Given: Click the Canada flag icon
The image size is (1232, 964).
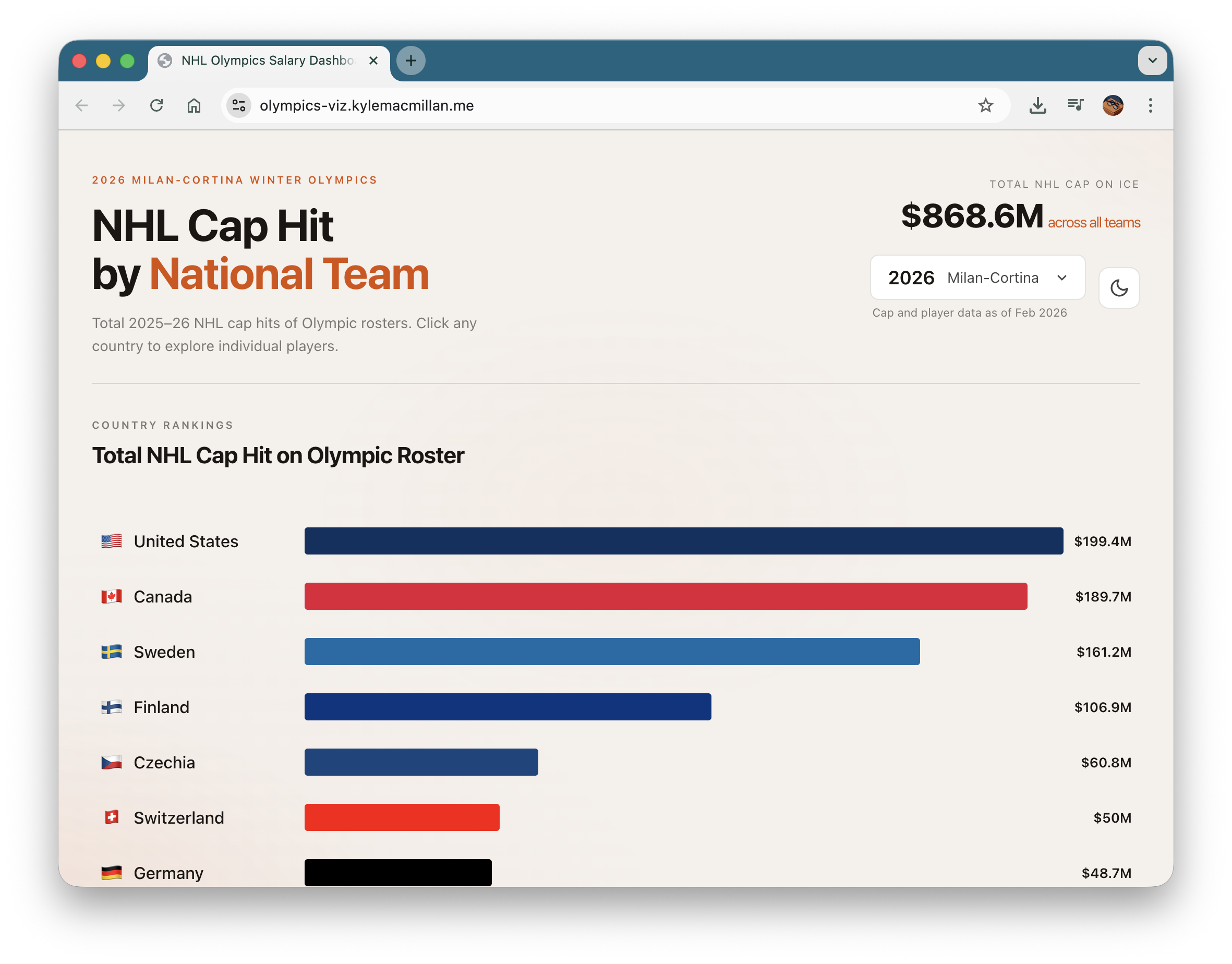Looking at the screenshot, I should click(x=111, y=596).
